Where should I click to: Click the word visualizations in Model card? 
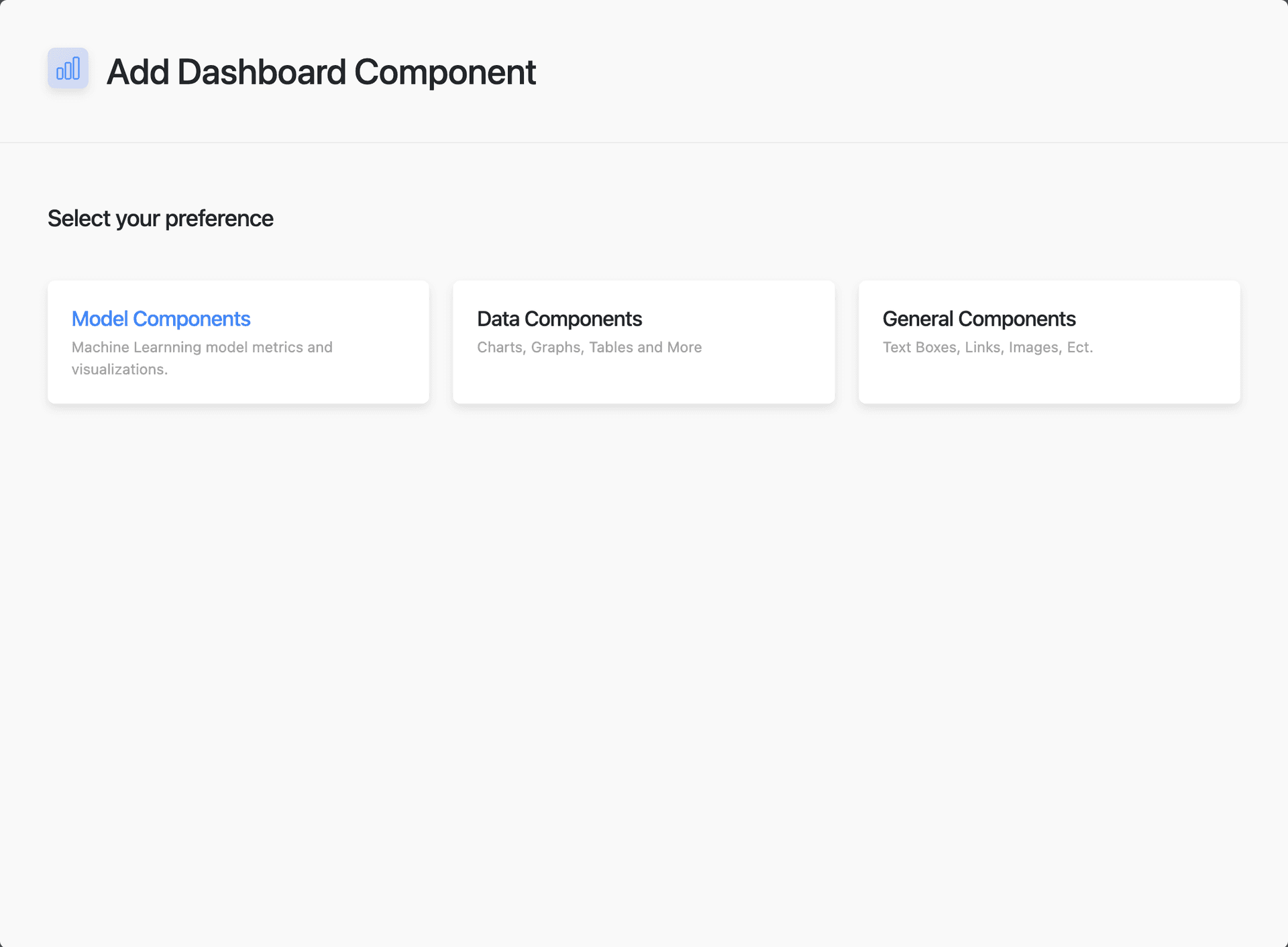(x=119, y=370)
